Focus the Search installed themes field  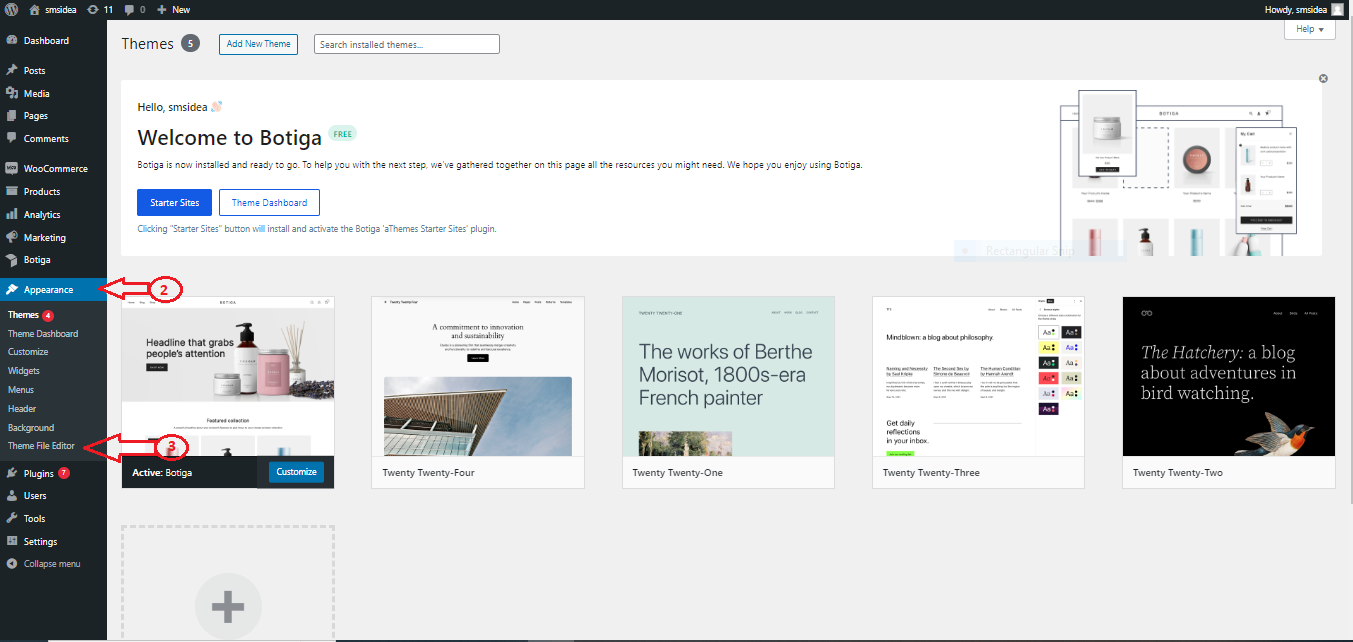click(x=406, y=44)
